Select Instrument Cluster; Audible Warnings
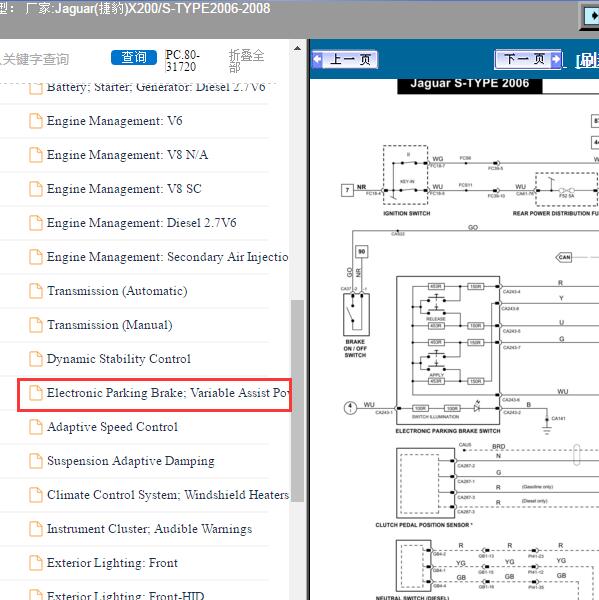The width and height of the screenshot is (599, 600). click(x=149, y=529)
